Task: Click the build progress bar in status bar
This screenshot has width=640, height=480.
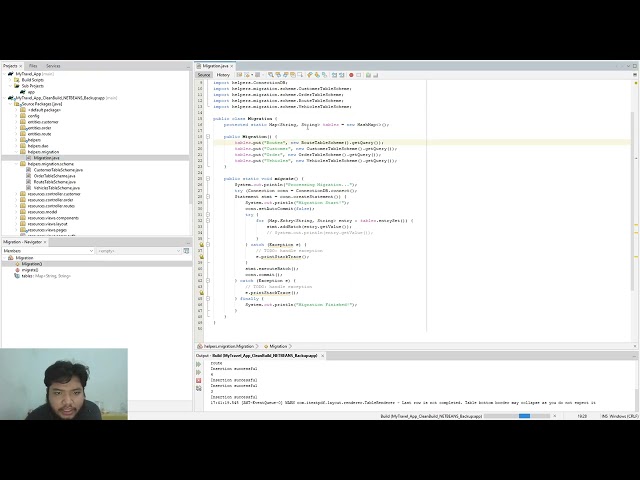Action: pyautogui.click(x=517, y=416)
